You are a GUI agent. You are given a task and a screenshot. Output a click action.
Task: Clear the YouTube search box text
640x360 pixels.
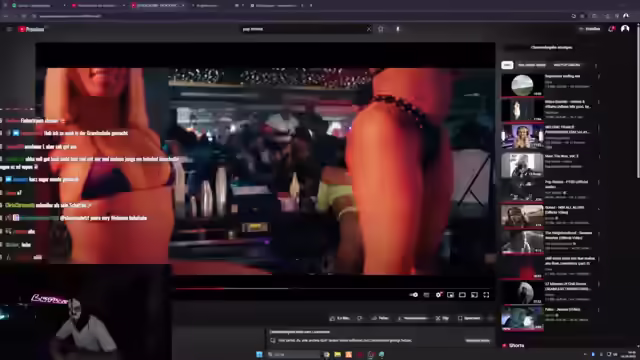point(369,29)
